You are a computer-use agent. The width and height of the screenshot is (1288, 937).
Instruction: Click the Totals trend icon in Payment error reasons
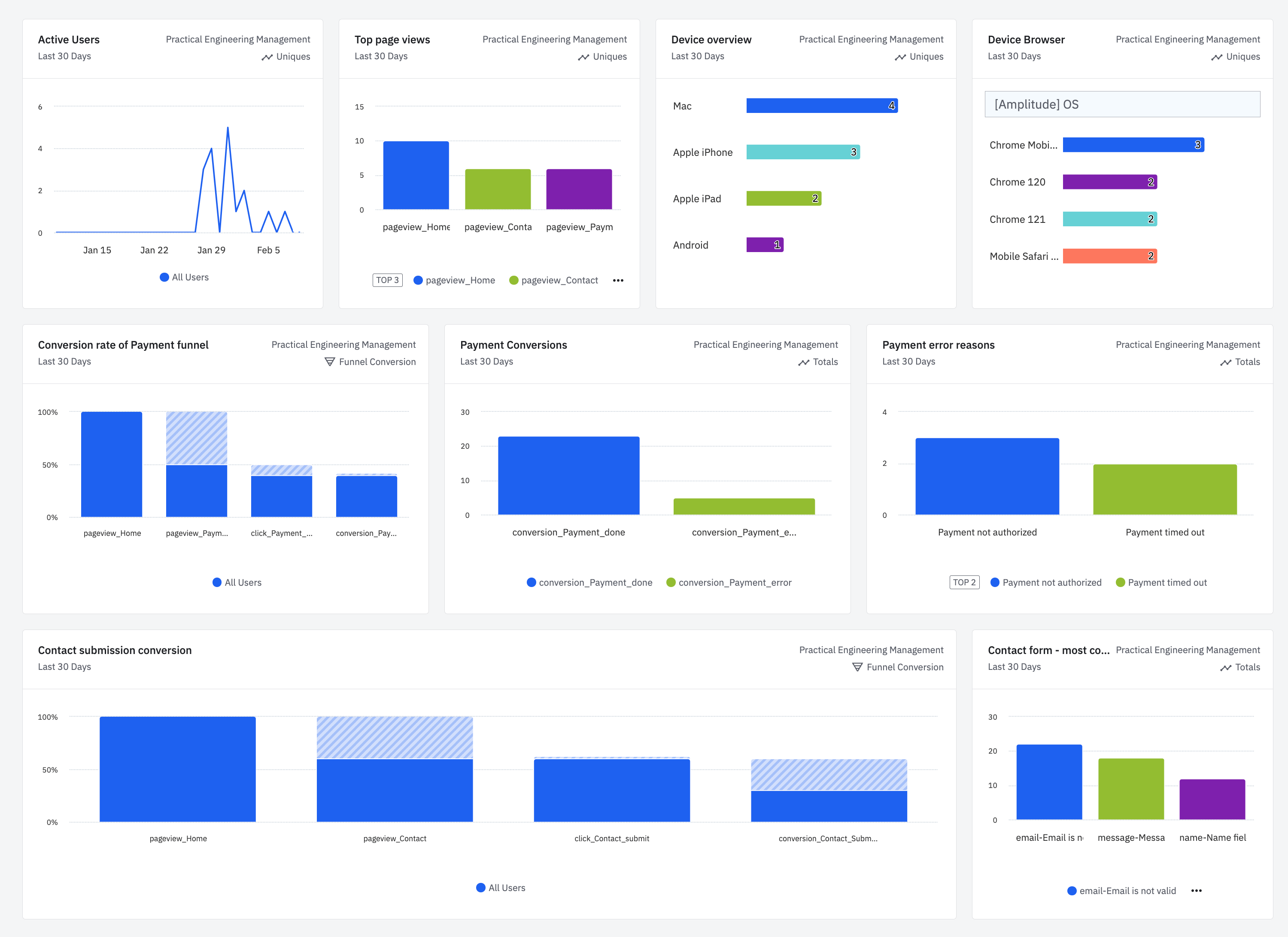(1225, 362)
